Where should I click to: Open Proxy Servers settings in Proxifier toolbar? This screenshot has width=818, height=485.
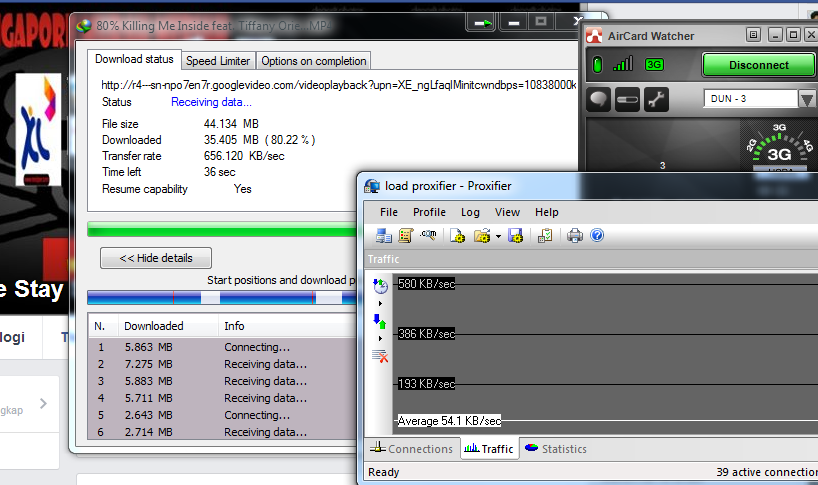tap(383, 236)
